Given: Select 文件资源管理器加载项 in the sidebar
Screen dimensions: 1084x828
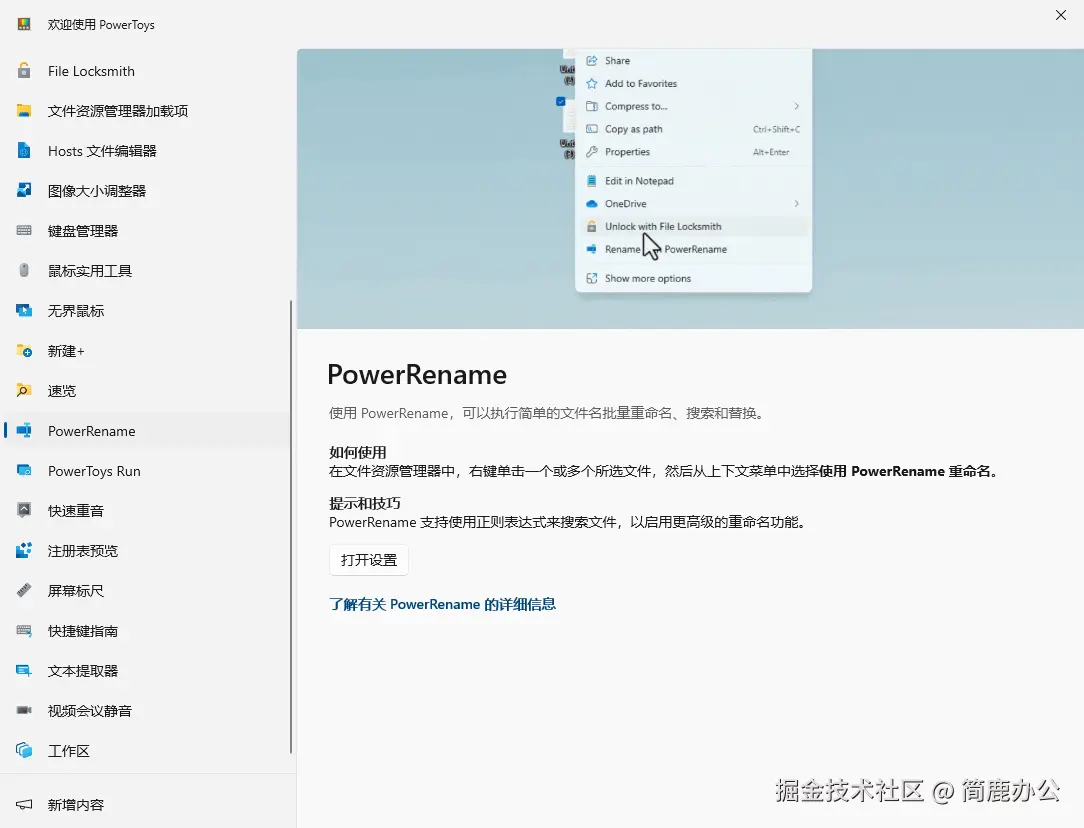Looking at the screenshot, I should [x=148, y=111].
